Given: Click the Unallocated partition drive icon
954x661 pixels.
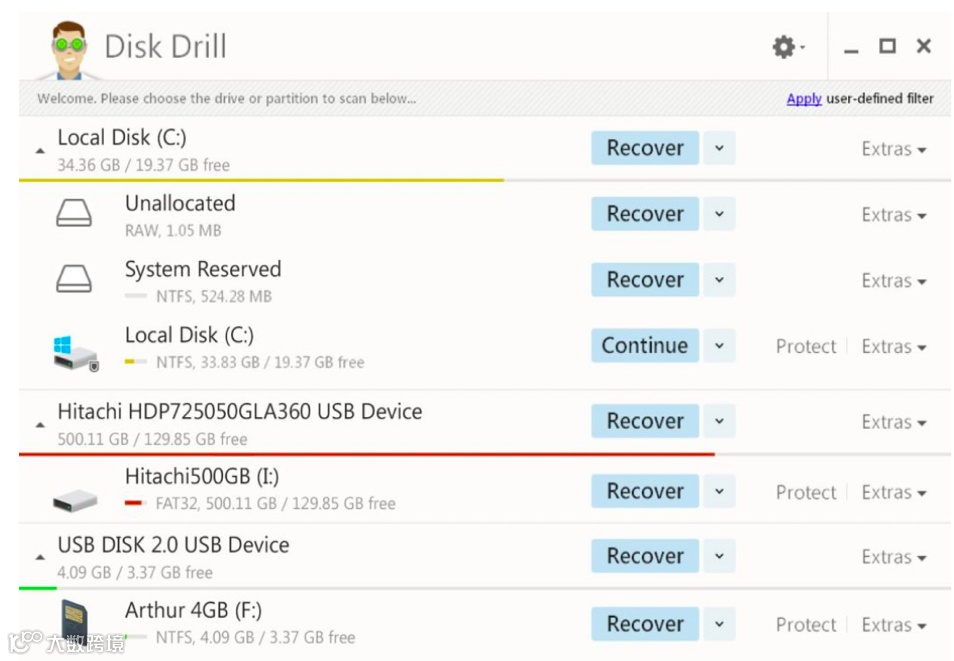Looking at the screenshot, I should [74, 214].
